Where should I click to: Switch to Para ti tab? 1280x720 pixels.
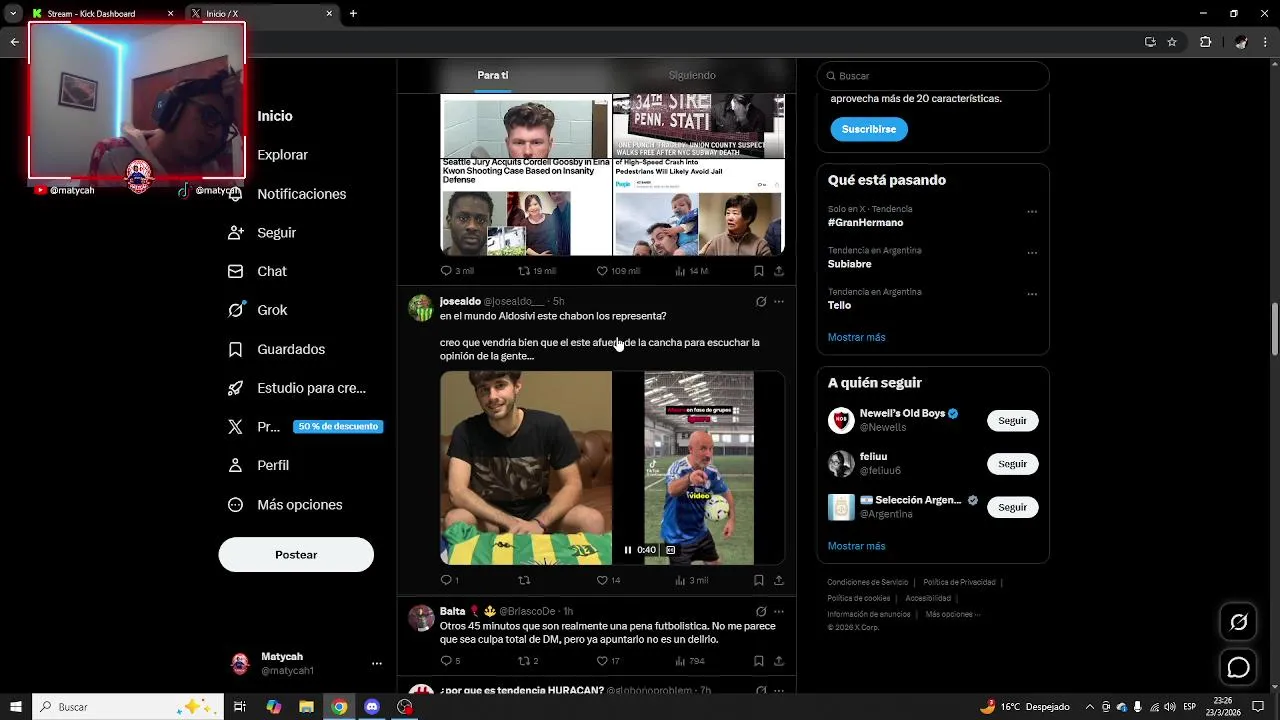(x=492, y=76)
